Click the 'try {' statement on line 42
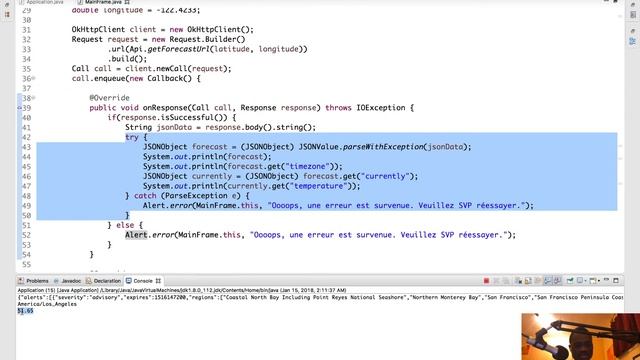The width and height of the screenshot is (640, 360). [x=136, y=137]
